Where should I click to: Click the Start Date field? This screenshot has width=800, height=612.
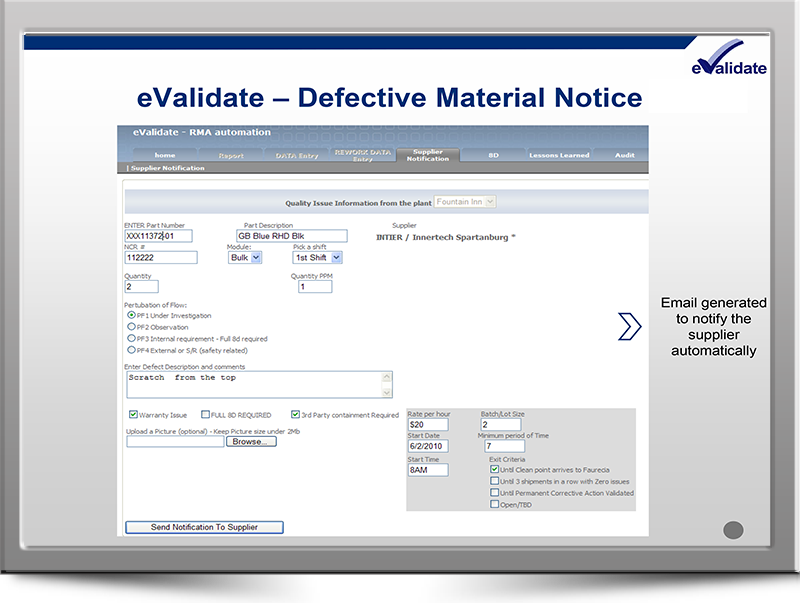click(x=428, y=446)
